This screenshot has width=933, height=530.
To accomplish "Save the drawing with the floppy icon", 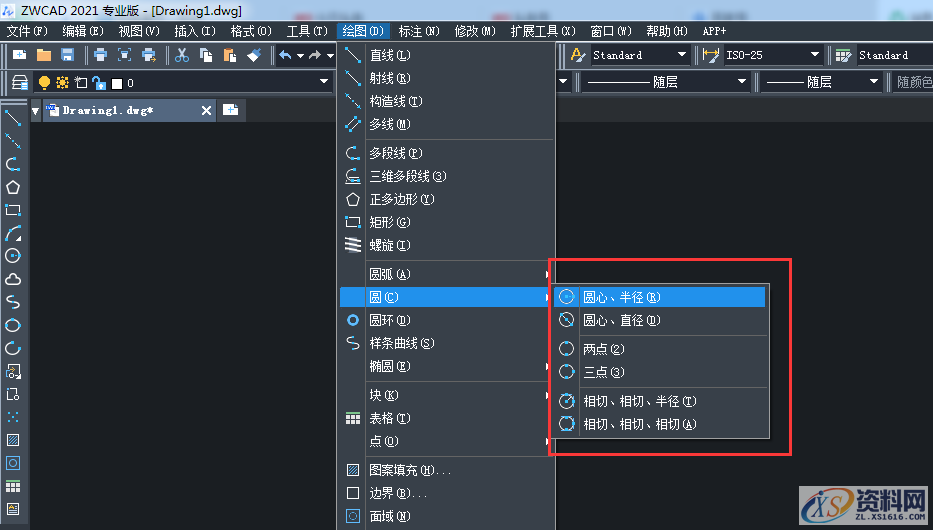I will [67, 55].
